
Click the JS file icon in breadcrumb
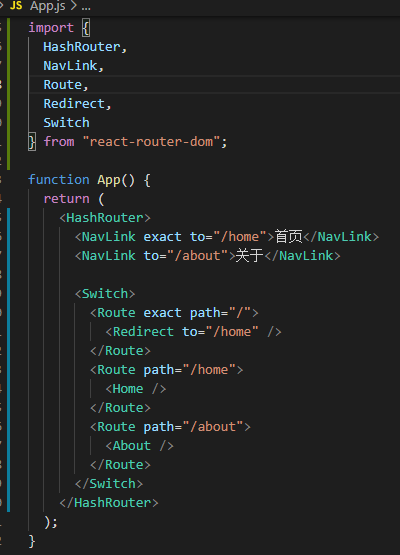point(16,6)
